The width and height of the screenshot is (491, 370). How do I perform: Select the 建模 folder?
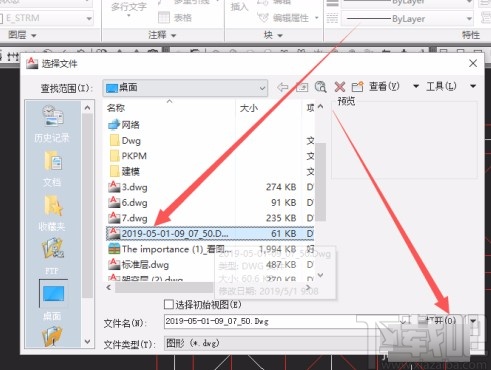pyautogui.click(x=125, y=171)
